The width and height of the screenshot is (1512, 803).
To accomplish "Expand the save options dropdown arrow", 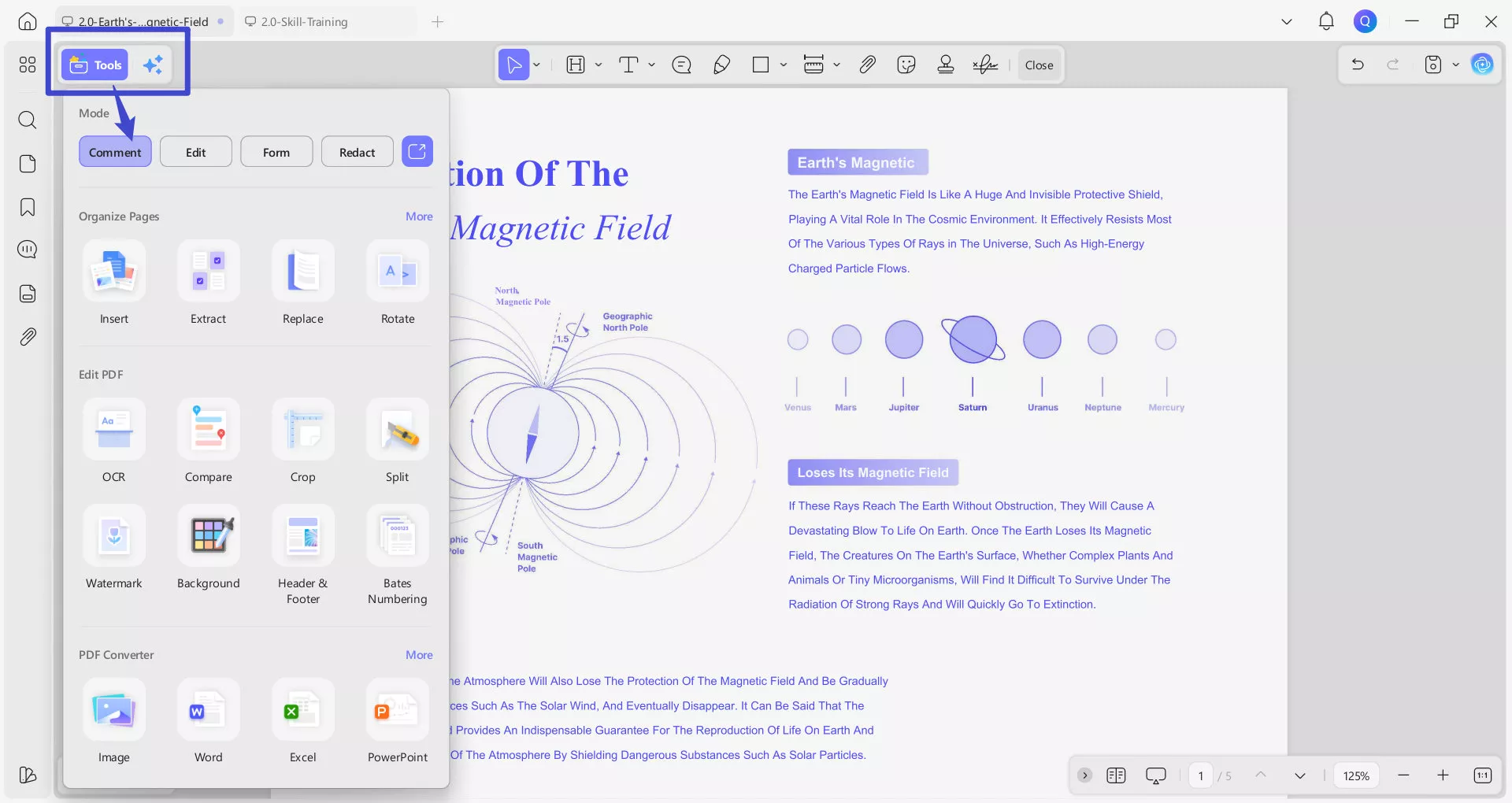I will pyautogui.click(x=1455, y=65).
